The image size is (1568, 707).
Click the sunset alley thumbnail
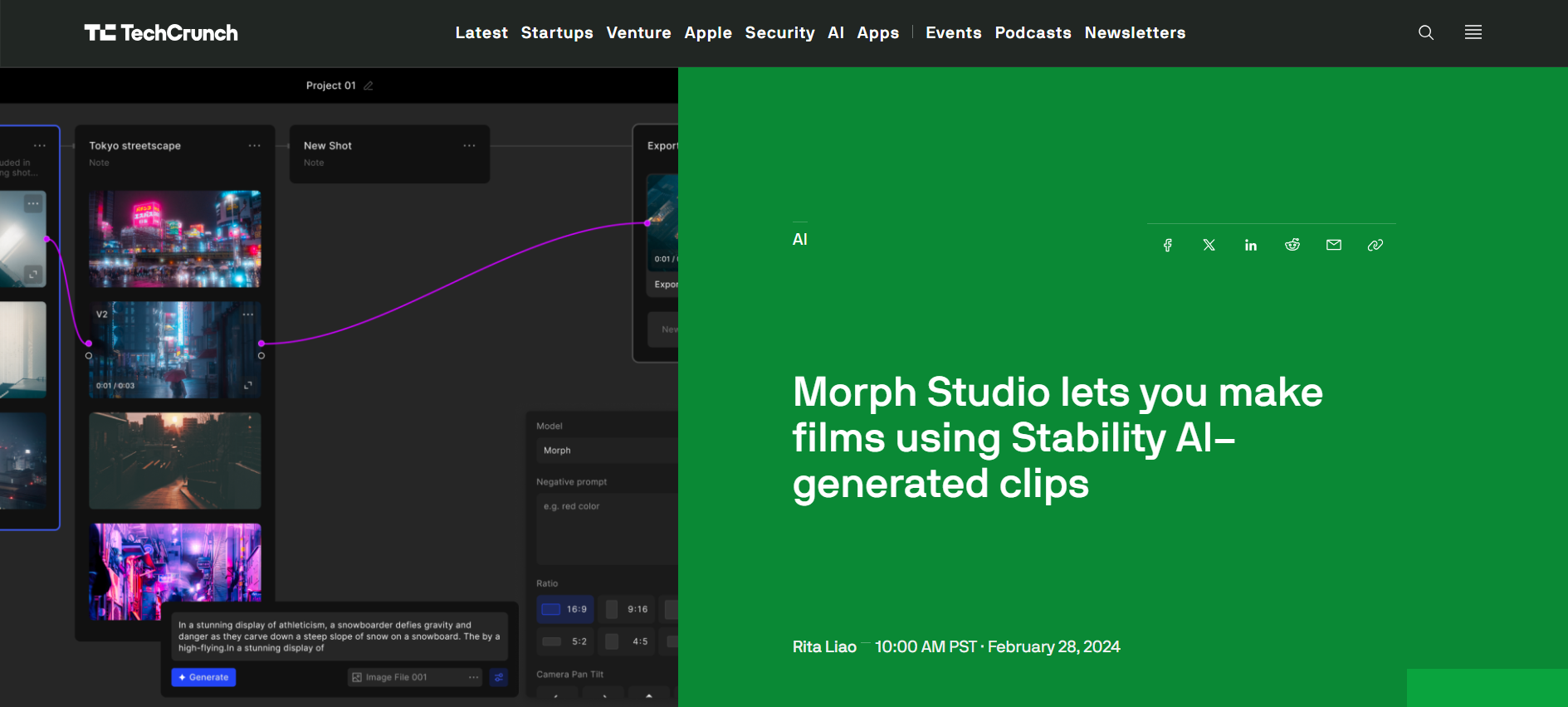pos(175,461)
